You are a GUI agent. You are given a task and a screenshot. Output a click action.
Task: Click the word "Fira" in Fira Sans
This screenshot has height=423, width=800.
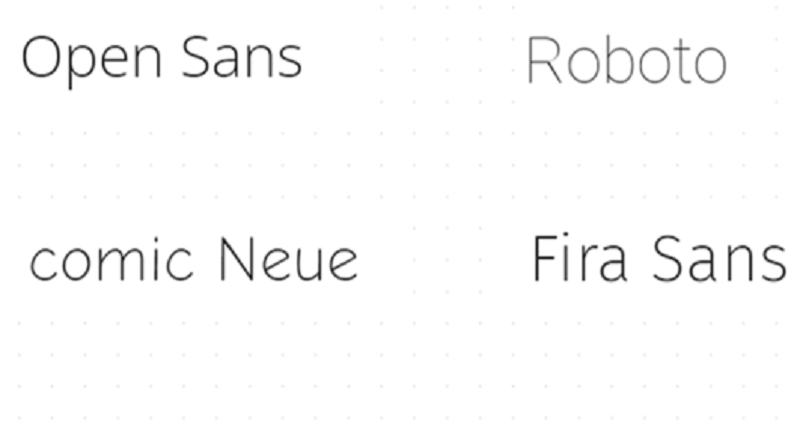[x=580, y=258]
